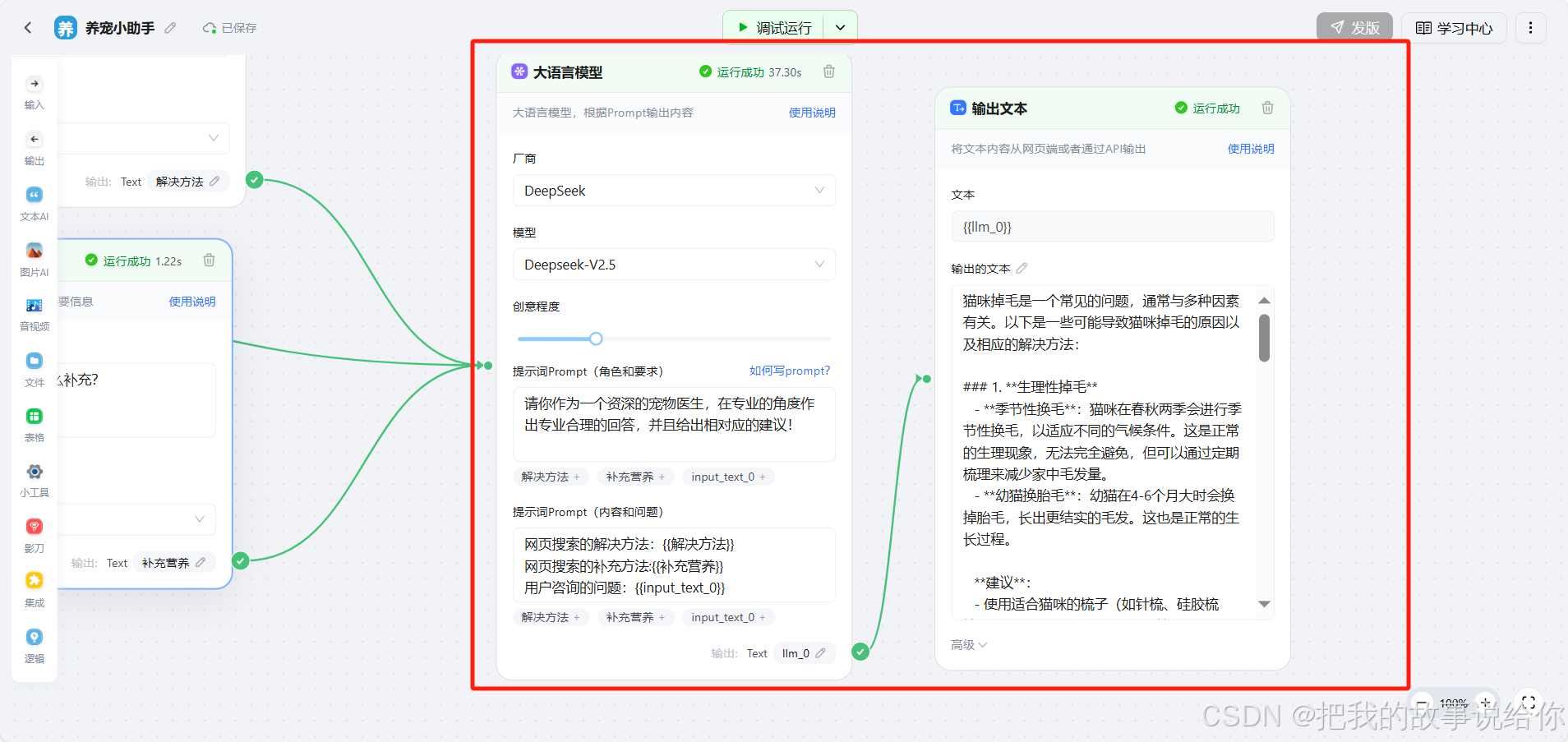The width and height of the screenshot is (1568, 742).
Task: Click the 解决方法 output connector checkmark
Action: pos(255,179)
